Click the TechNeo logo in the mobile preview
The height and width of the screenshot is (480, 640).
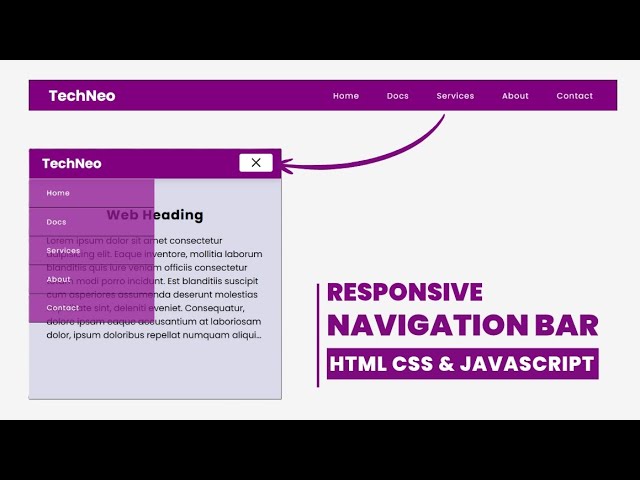pos(72,164)
